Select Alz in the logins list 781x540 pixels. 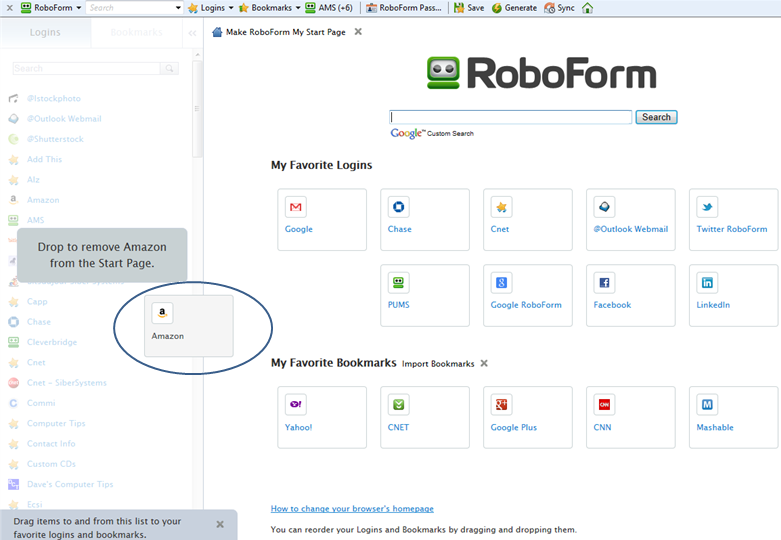point(33,180)
